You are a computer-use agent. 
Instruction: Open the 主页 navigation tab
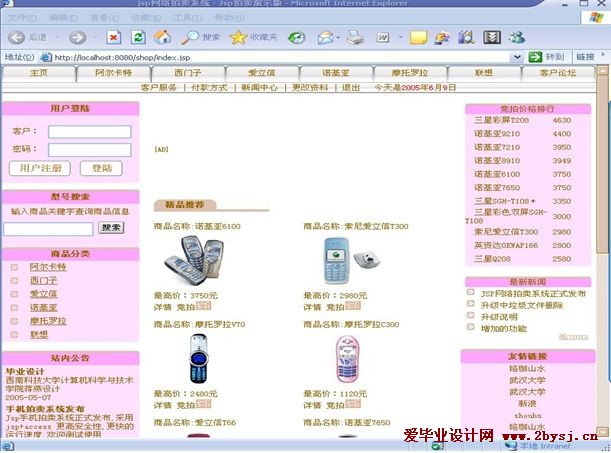point(39,73)
